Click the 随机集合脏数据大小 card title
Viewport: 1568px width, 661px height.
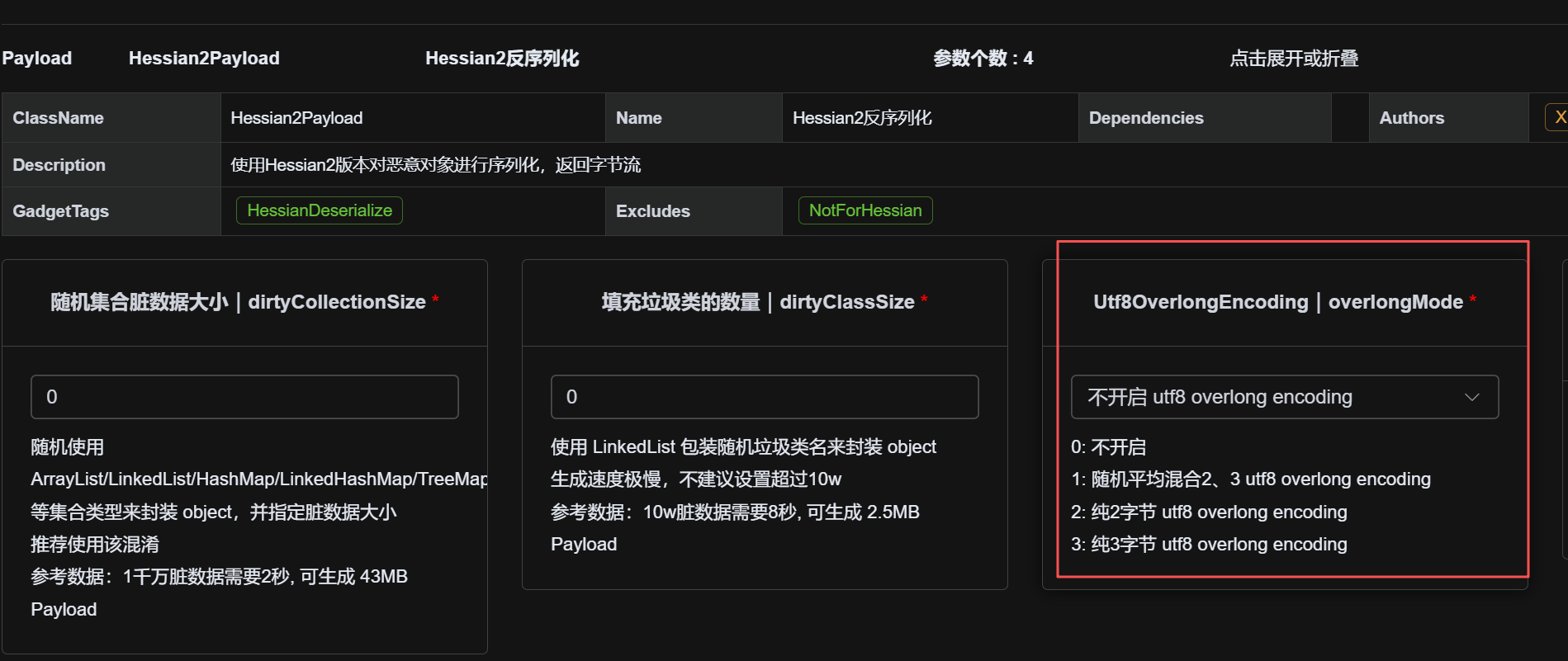click(238, 302)
